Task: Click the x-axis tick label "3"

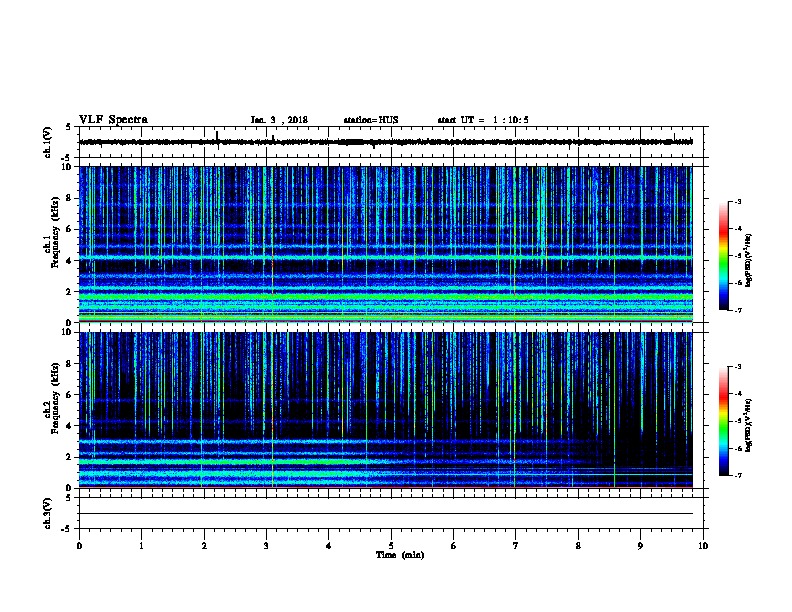Action: point(266,546)
